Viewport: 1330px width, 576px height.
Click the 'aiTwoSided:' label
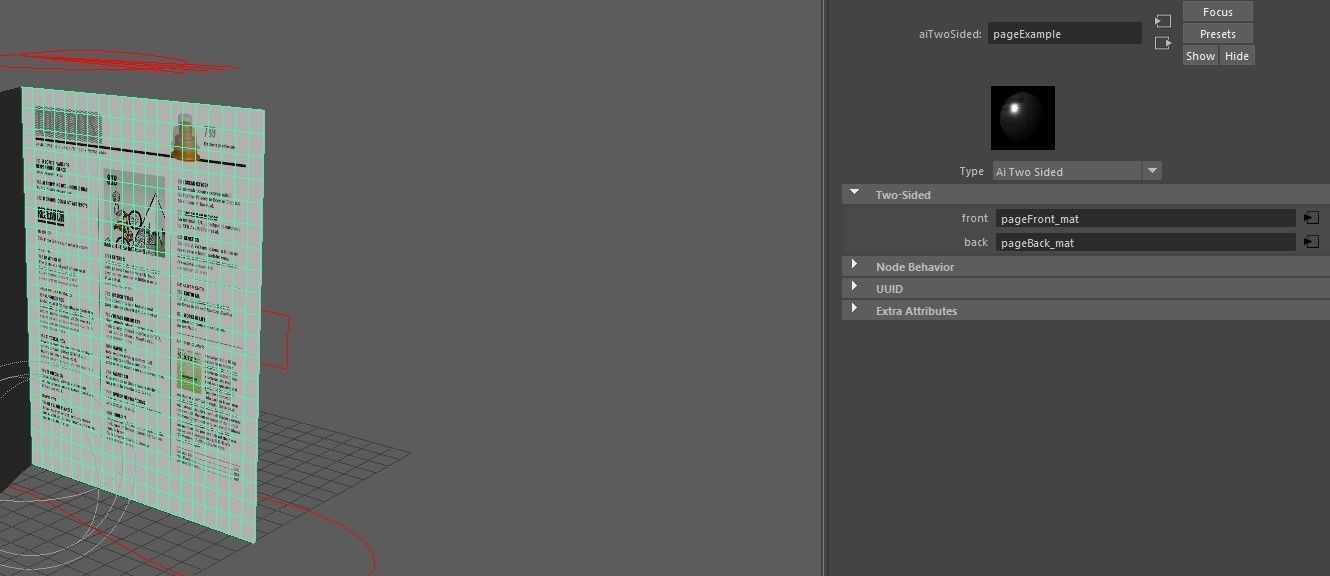click(x=950, y=34)
